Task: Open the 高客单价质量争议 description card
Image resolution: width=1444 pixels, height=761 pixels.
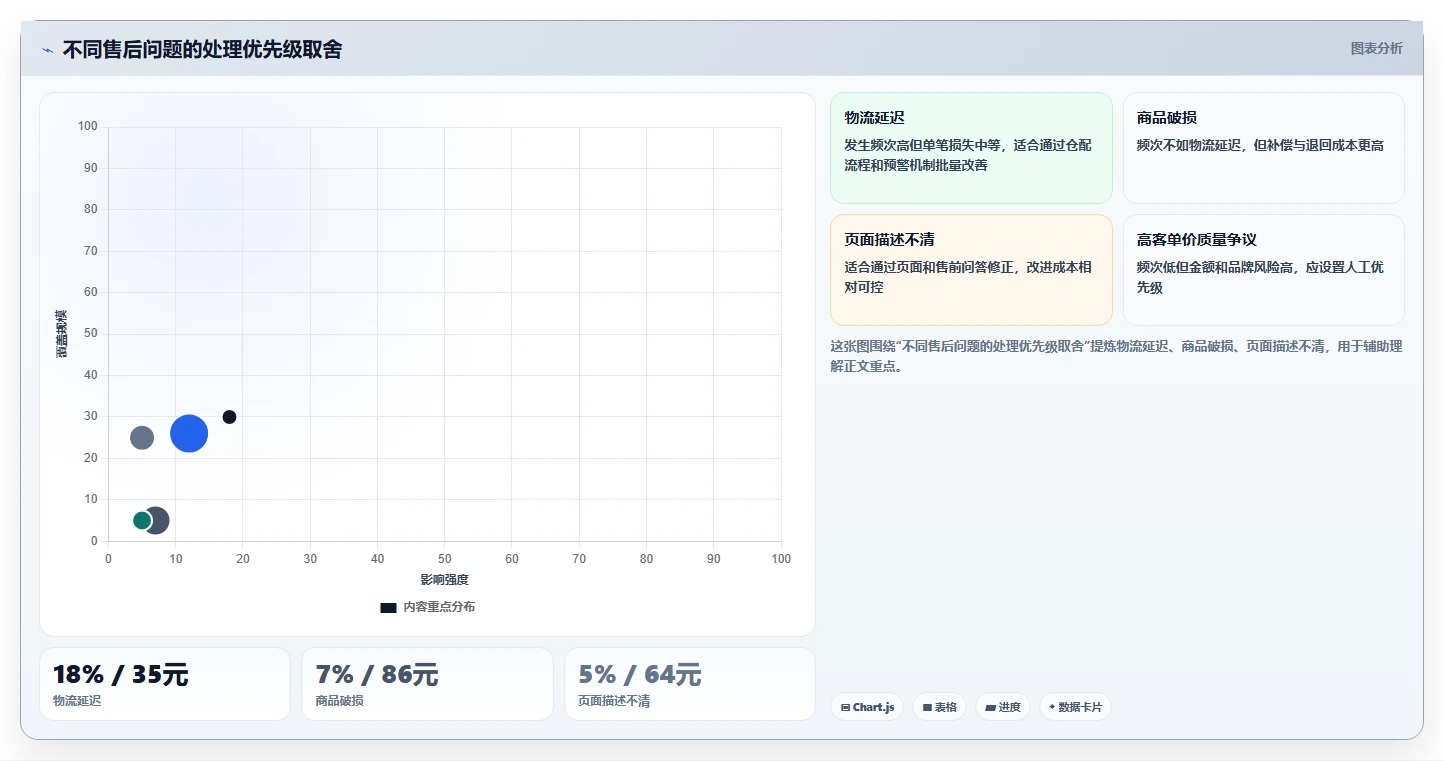Action: coord(1264,270)
